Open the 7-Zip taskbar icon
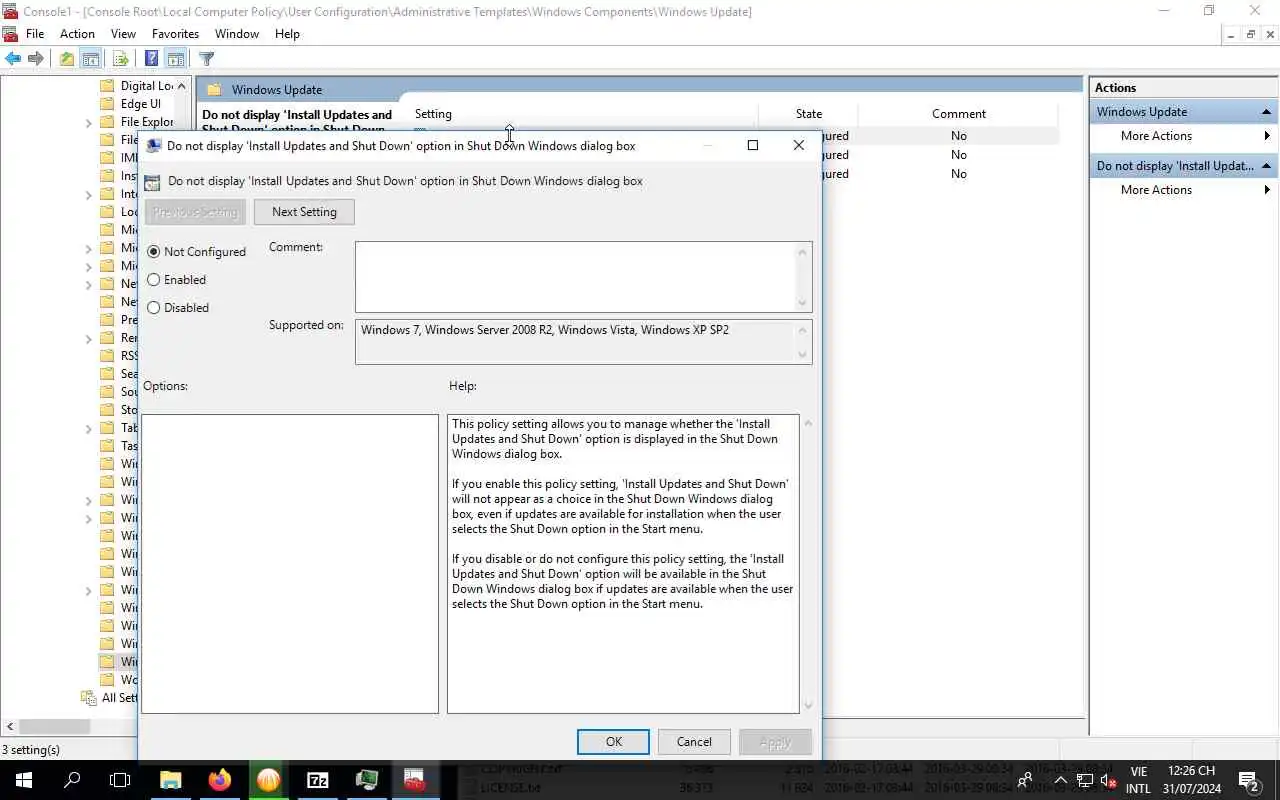This screenshot has width=1280, height=800. (318, 780)
